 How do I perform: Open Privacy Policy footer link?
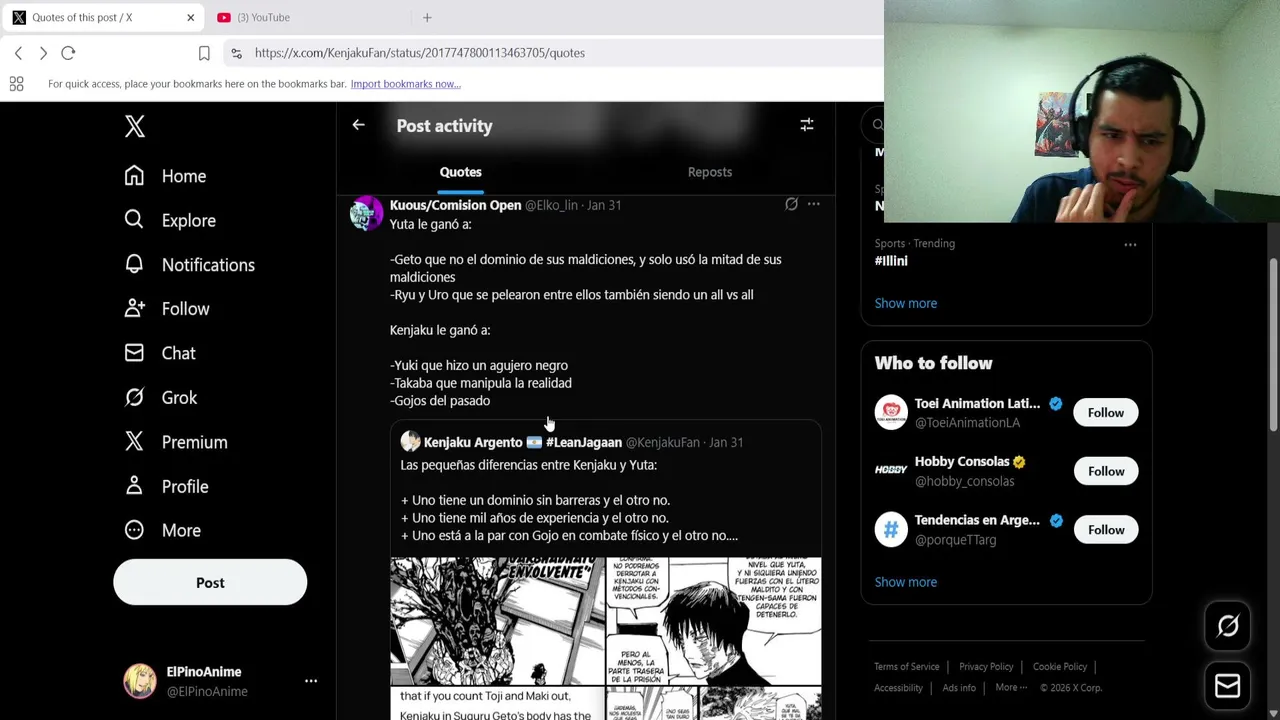(986, 667)
